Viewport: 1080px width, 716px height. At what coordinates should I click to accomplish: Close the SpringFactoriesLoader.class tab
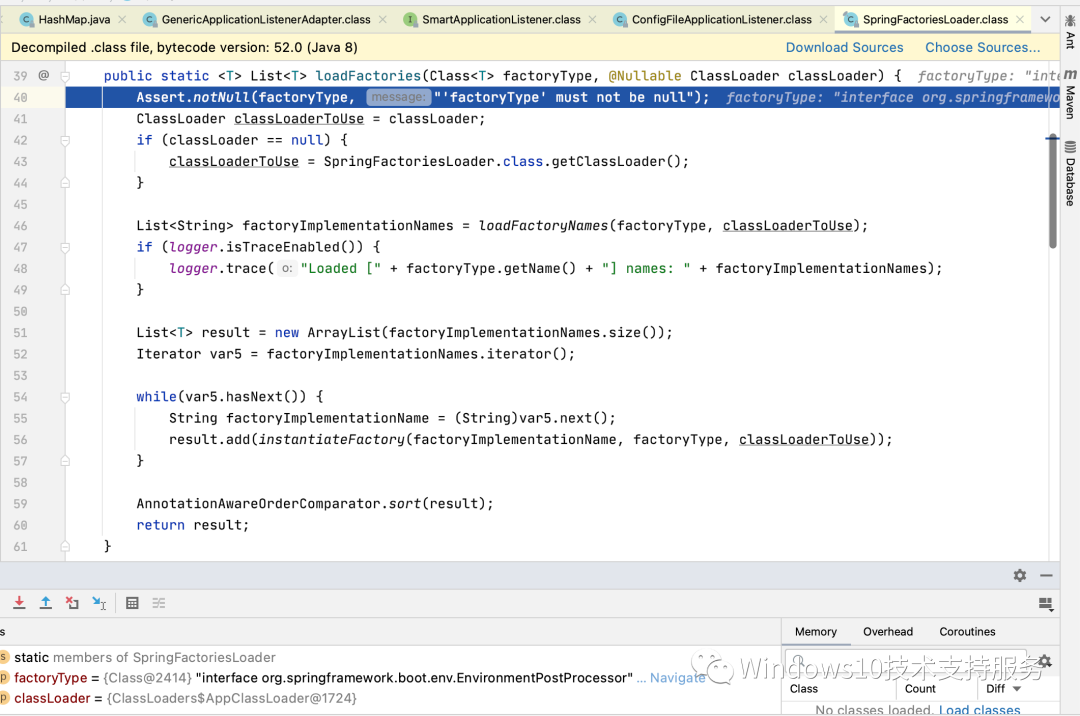pos(1020,19)
